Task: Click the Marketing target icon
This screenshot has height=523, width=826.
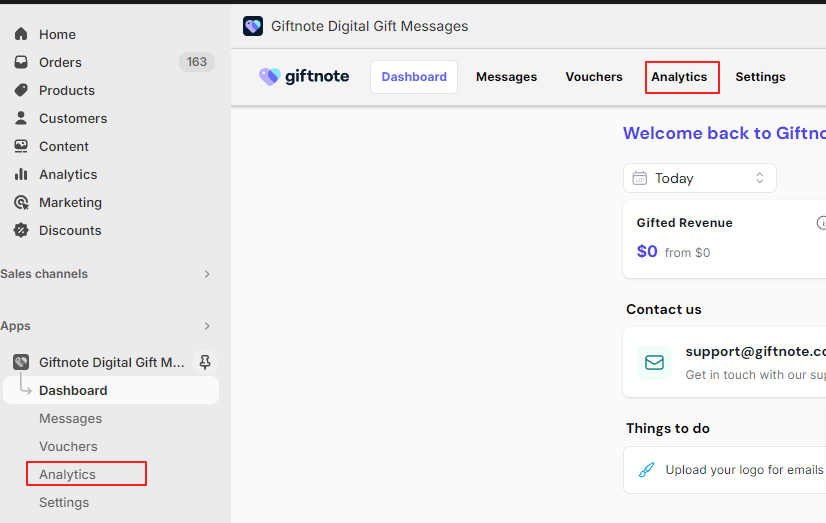Action: 21,202
